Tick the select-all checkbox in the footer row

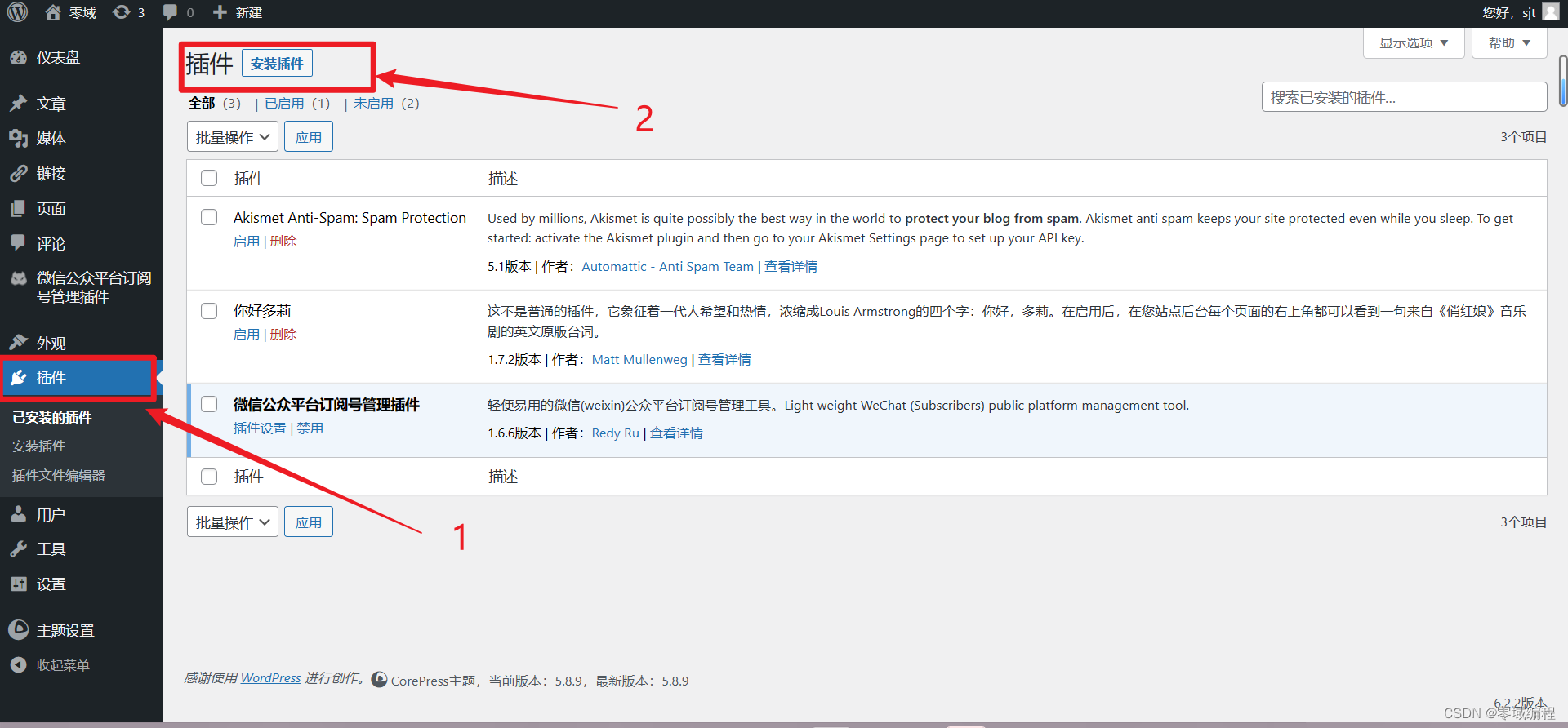(209, 477)
